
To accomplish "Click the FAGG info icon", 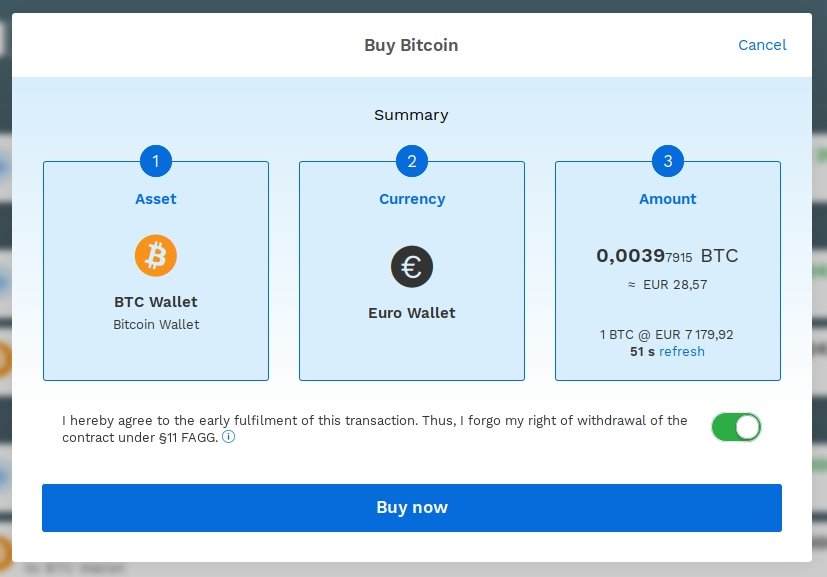I will click(x=229, y=437).
